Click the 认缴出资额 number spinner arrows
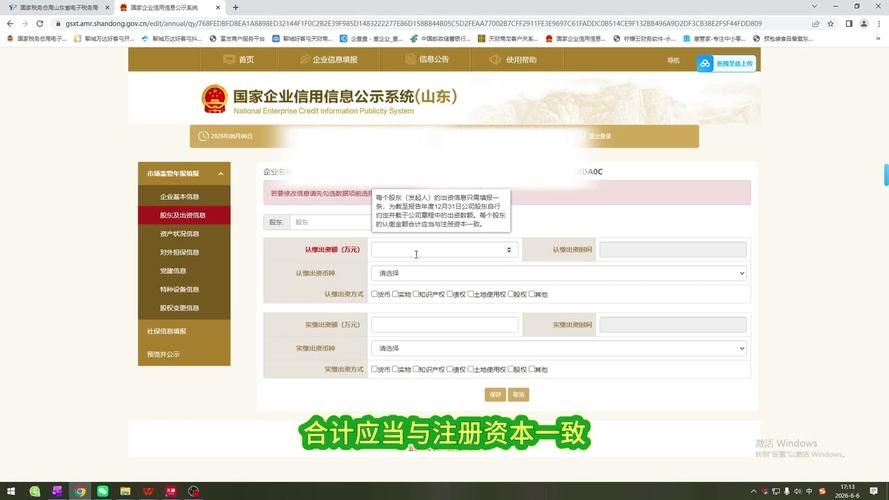This screenshot has width=889, height=500. click(x=509, y=249)
